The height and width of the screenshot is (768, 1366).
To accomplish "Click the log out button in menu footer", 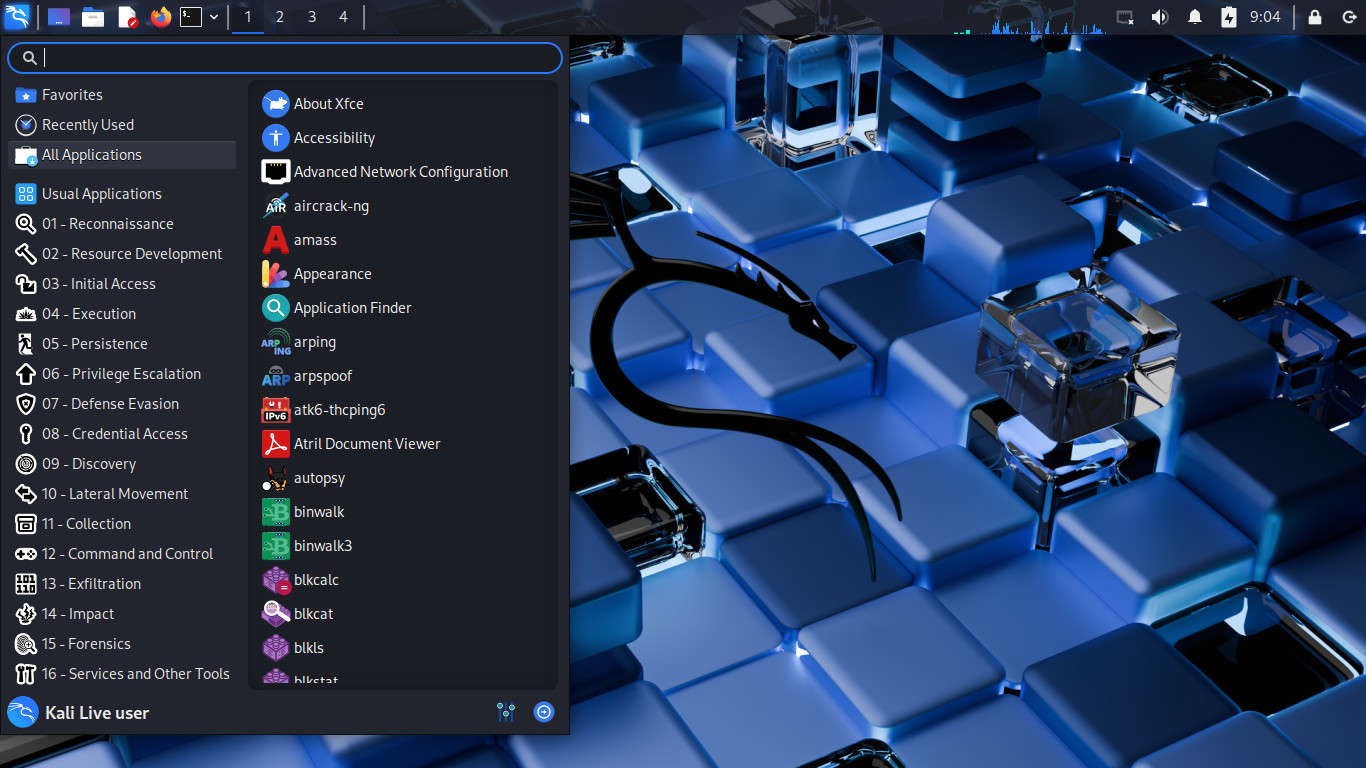I will point(544,712).
